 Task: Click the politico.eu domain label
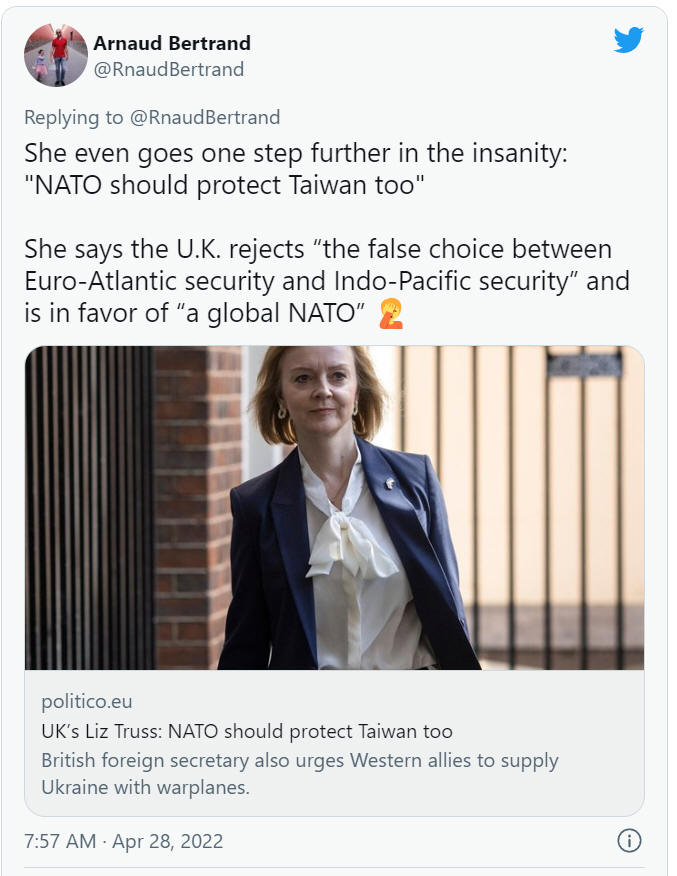pyautogui.click(x=87, y=701)
